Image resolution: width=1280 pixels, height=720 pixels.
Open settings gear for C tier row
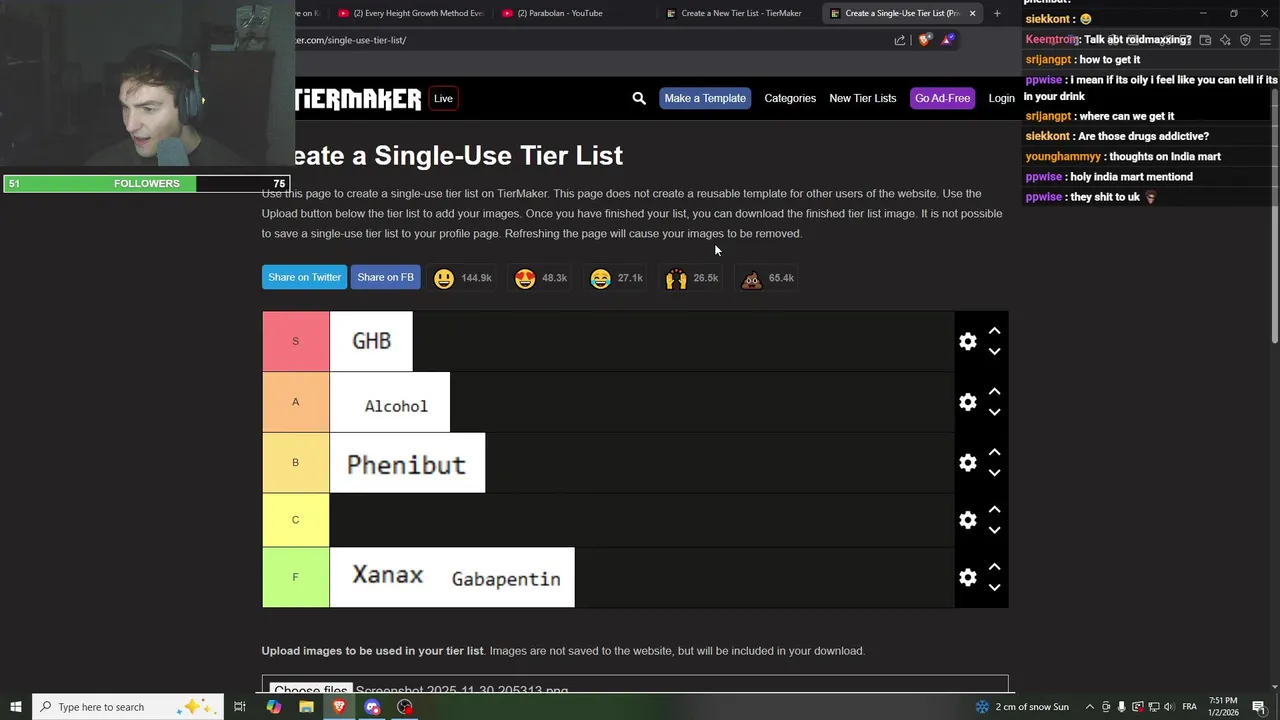[x=968, y=520]
